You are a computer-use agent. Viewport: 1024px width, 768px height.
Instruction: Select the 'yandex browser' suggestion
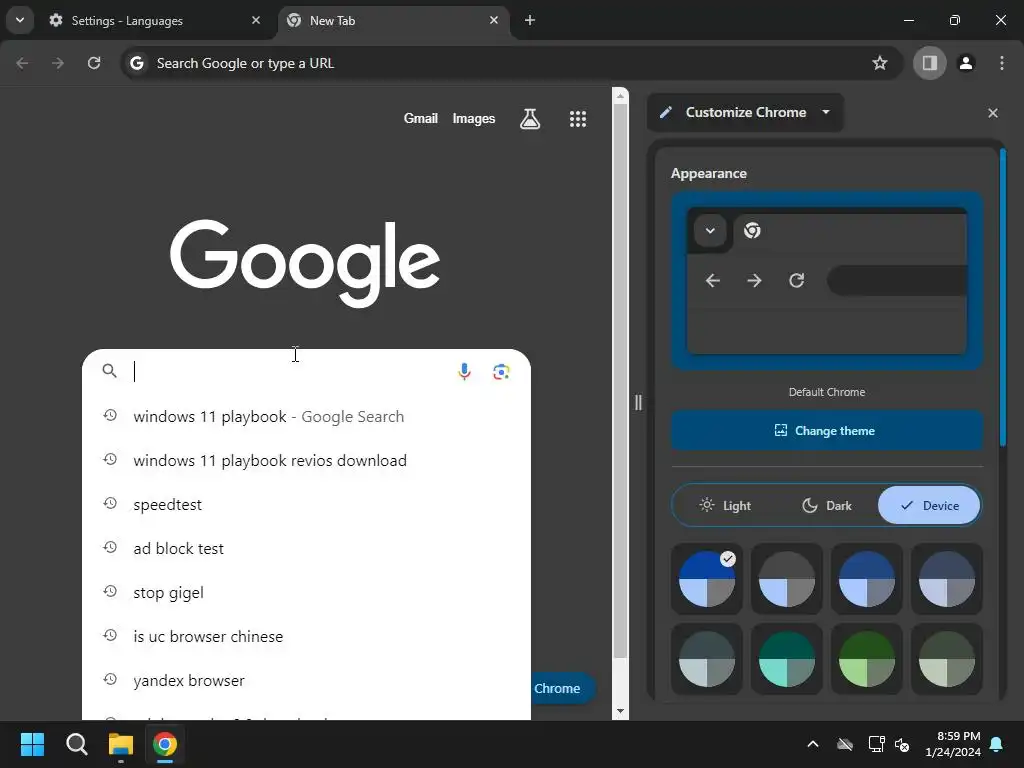306,680
